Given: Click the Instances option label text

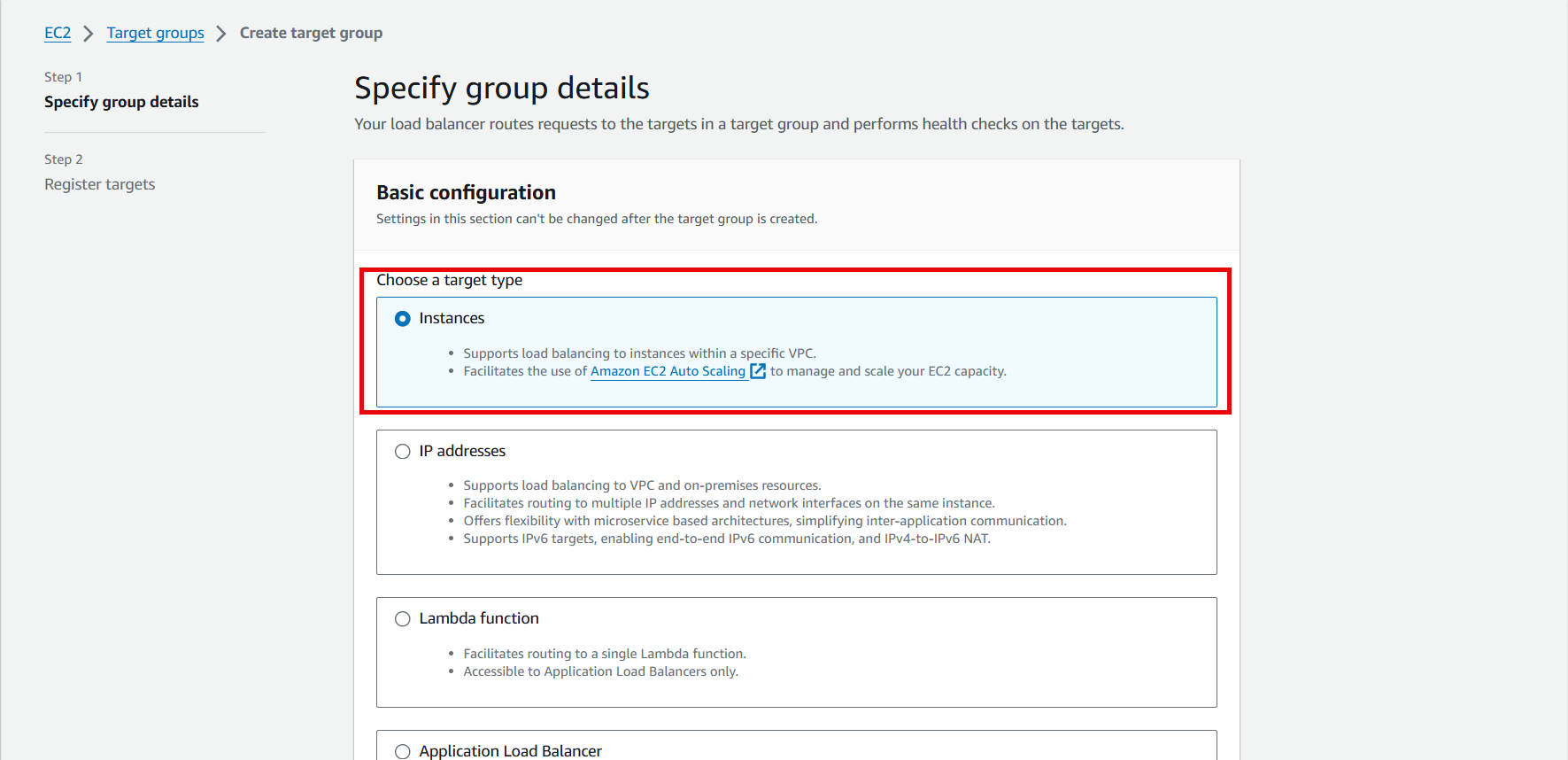Looking at the screenshot, I should [452, 318].
